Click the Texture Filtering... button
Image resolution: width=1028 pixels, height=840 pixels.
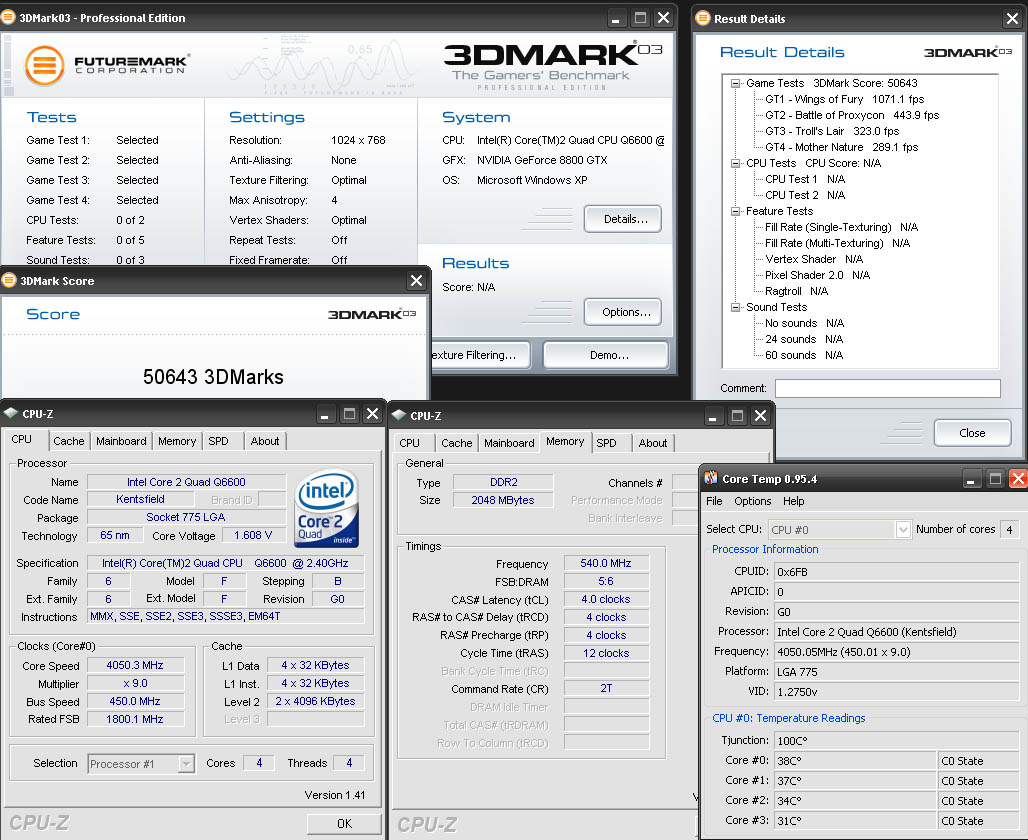click(x=480, y=355)
